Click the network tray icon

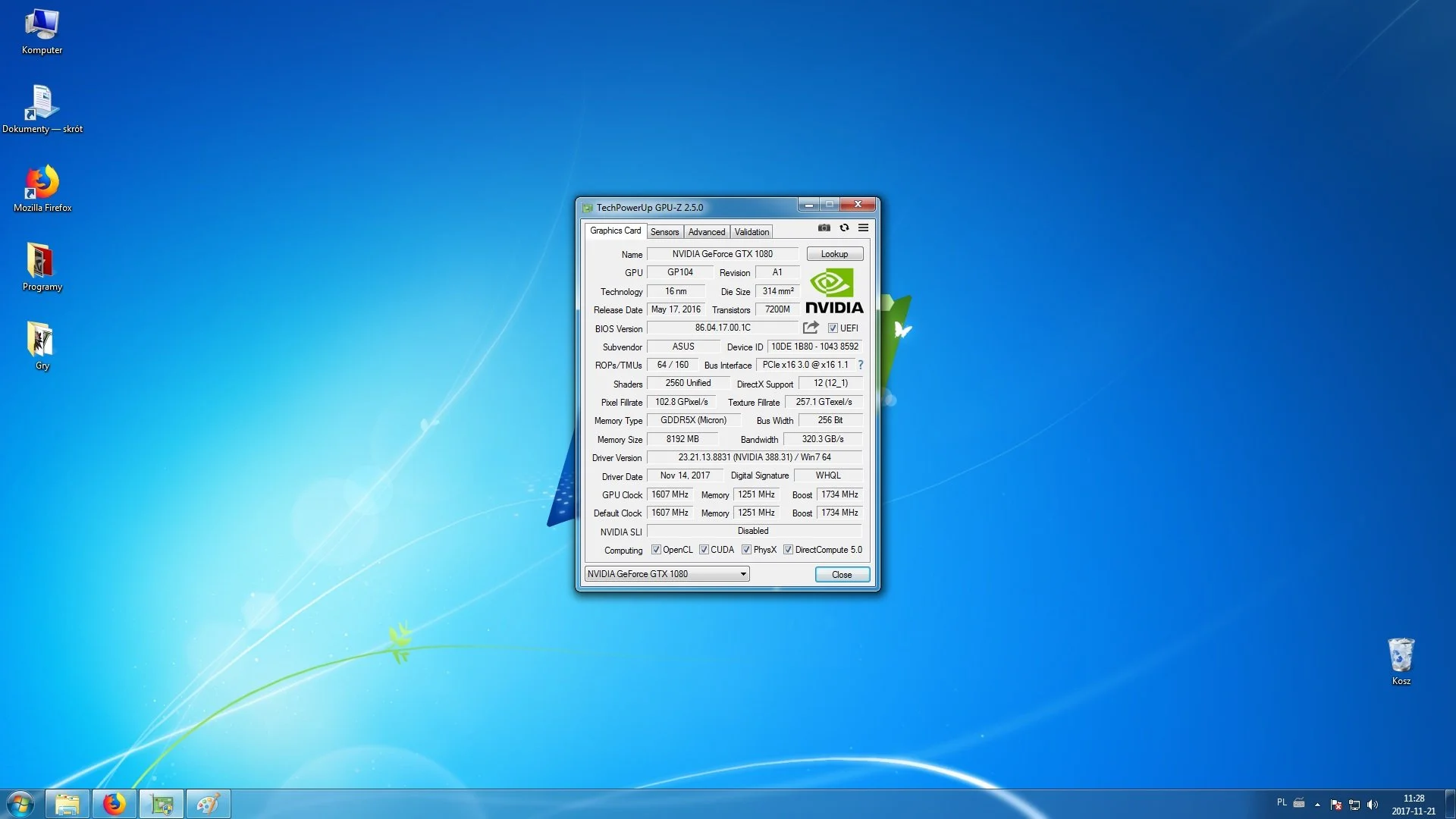click(x=1354, y=805)
